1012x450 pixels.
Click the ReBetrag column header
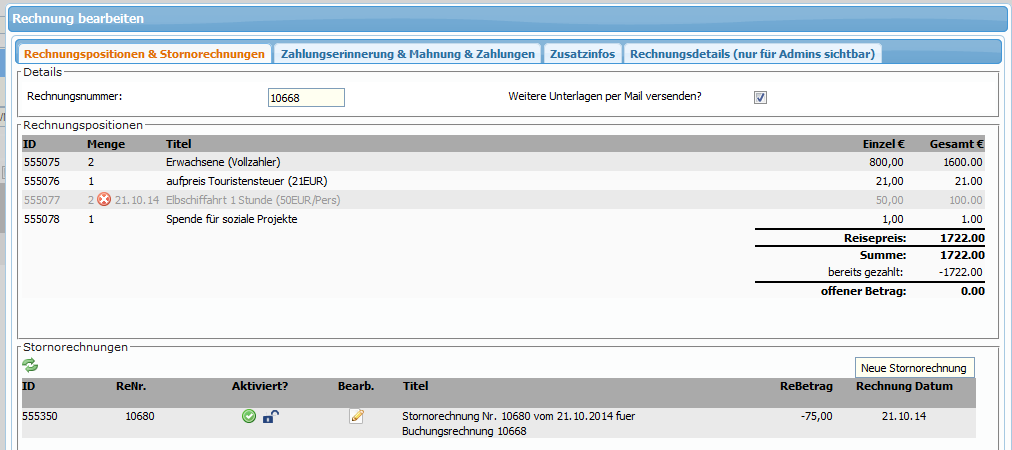click(805, 386)
